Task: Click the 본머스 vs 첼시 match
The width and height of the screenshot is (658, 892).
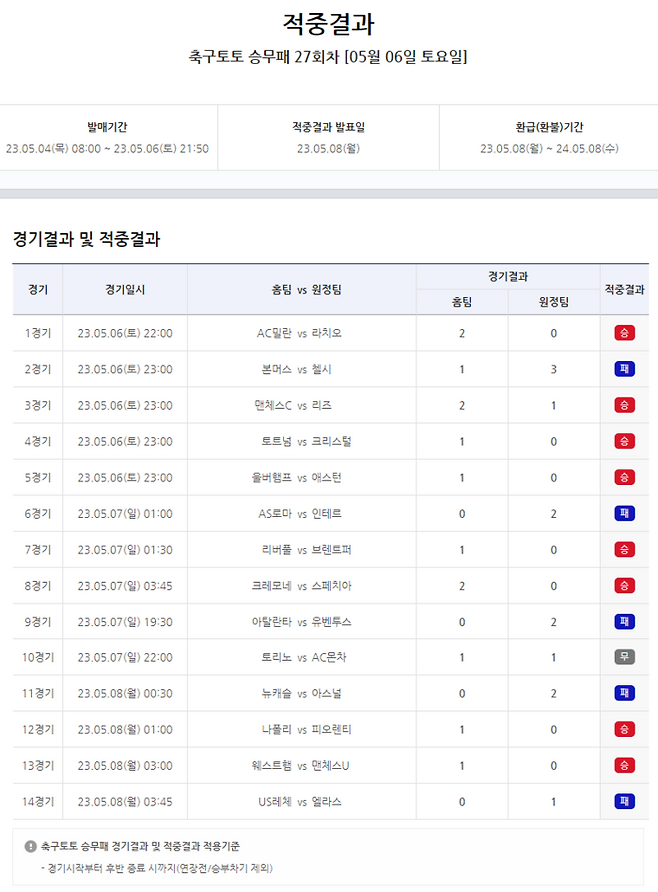Action: 296,369
